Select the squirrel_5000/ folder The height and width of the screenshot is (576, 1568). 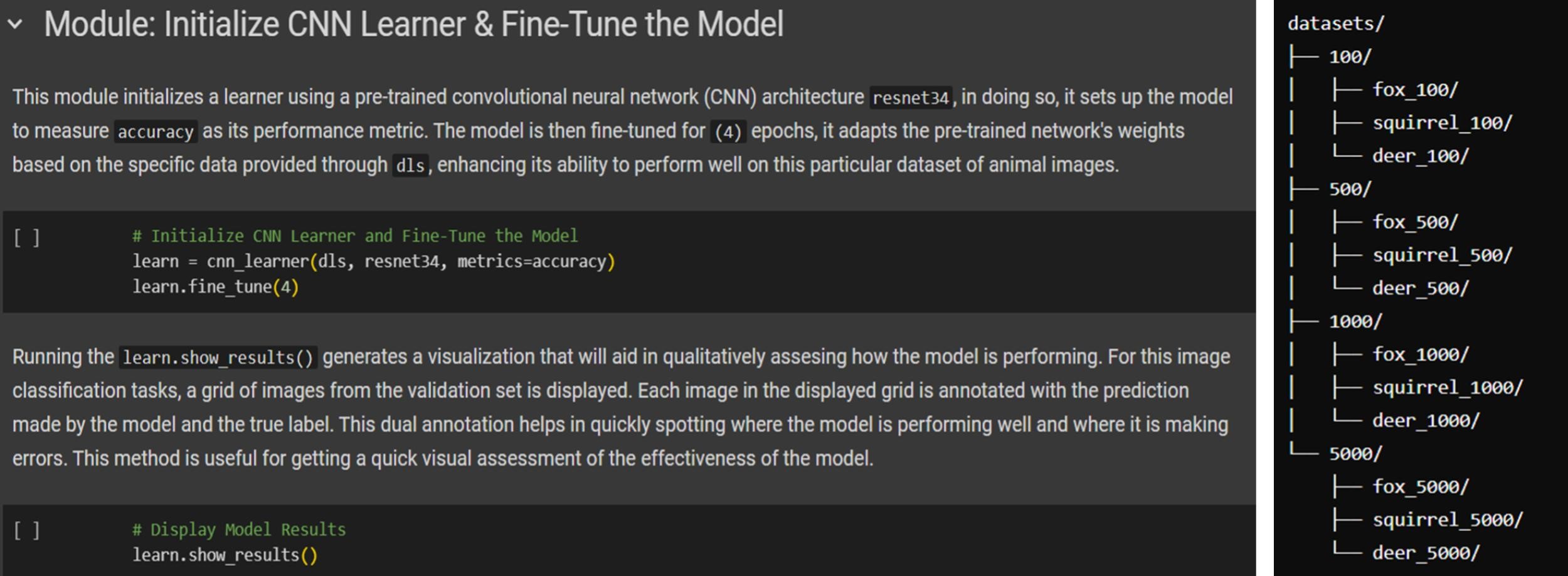[x=1448, y=520]
